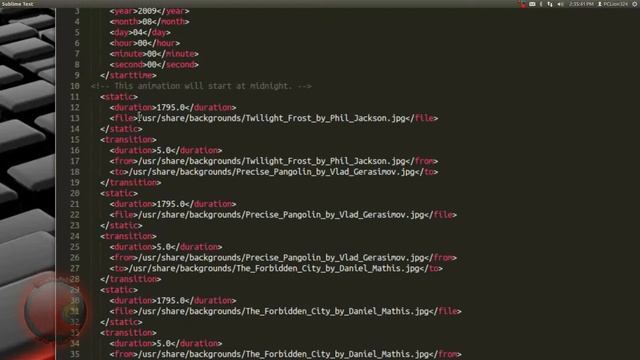The height and width of the screenshot is (360, 640).
Task: Click the opening static tag on line 20
Action: click(119, 193)
